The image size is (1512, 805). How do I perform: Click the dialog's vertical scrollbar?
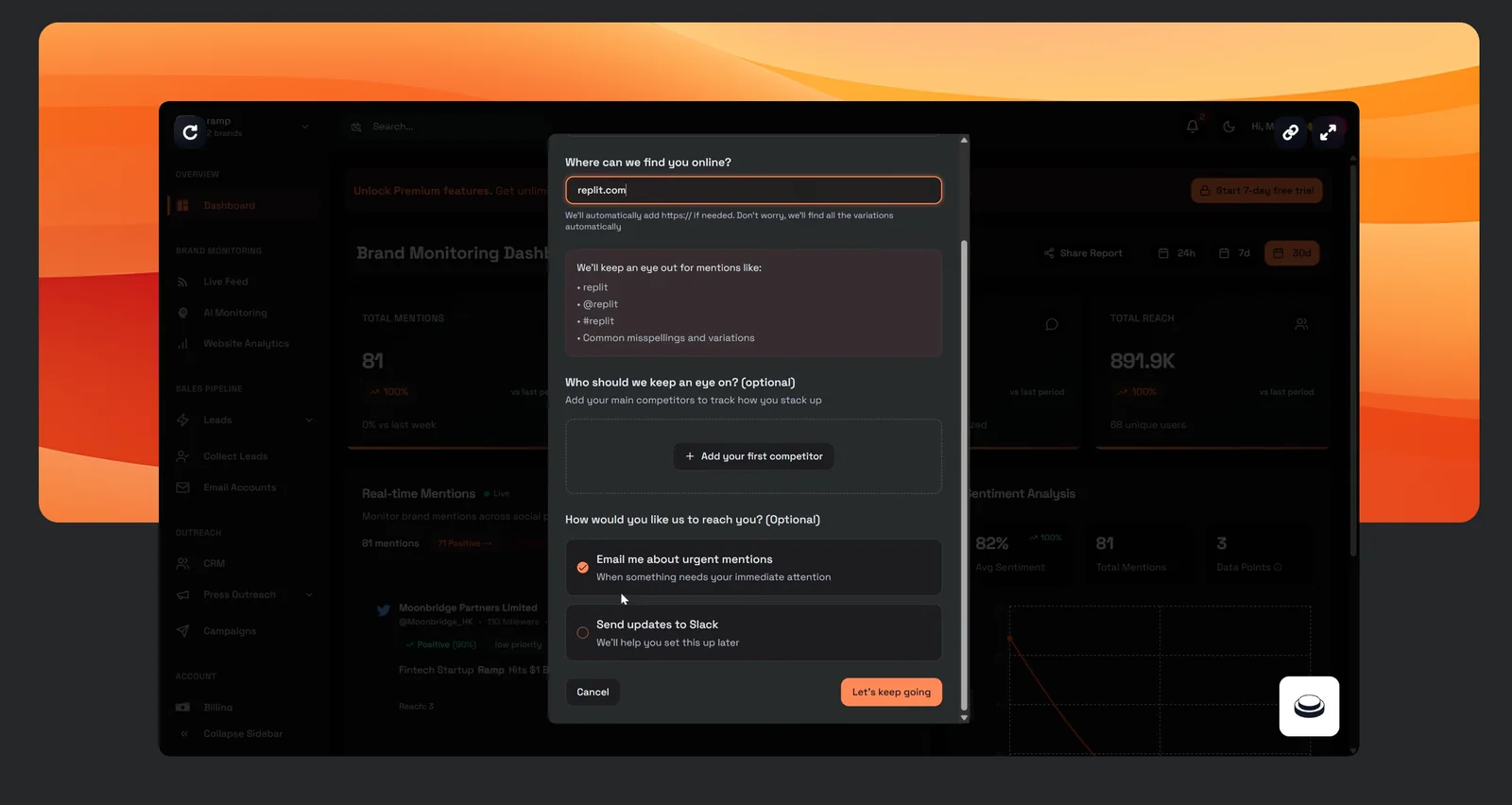(x=964, y=472)
